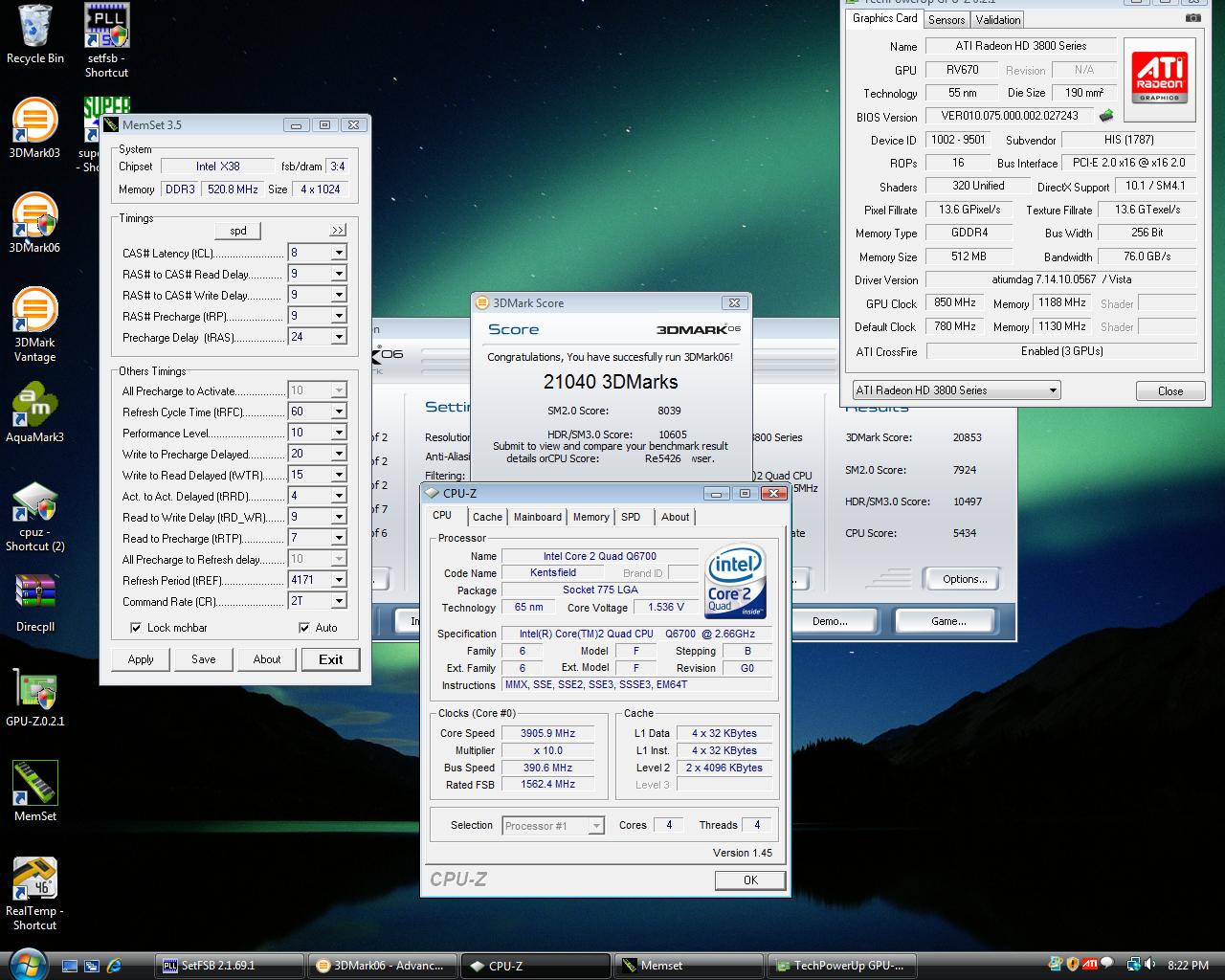This screenshot has width=1225, height=980.
Task: Switch to SetFSB 2.1.69.1 on taskbar
Action: pos(230,966)
